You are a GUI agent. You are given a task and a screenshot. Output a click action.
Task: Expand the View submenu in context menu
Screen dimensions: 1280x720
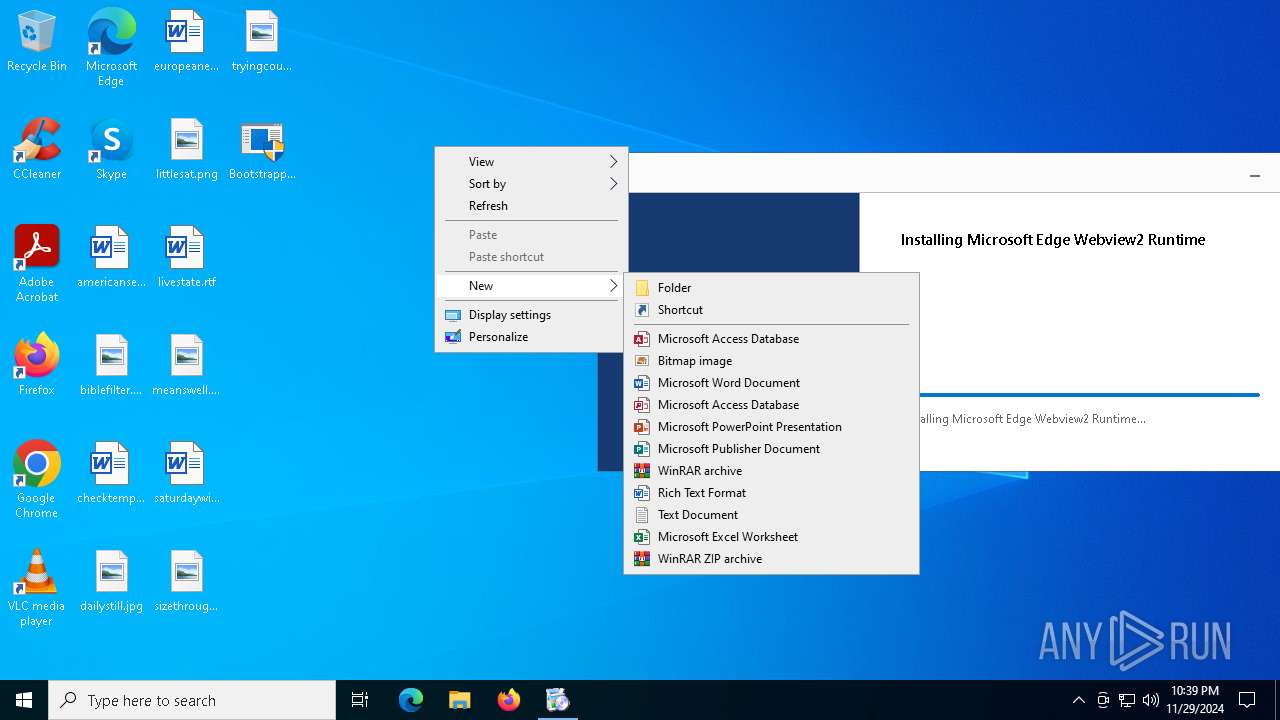pyautogui.click(x=531, y=162)
